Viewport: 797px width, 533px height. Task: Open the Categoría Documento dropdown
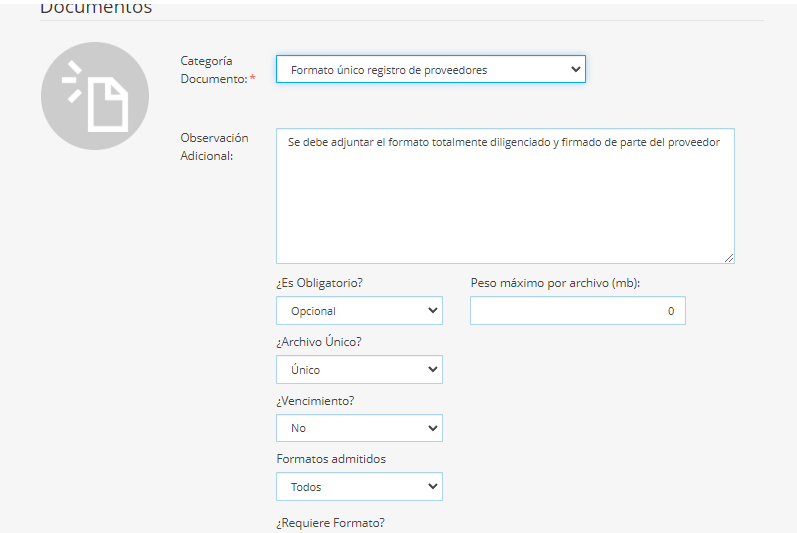click(x=430, y=69)
